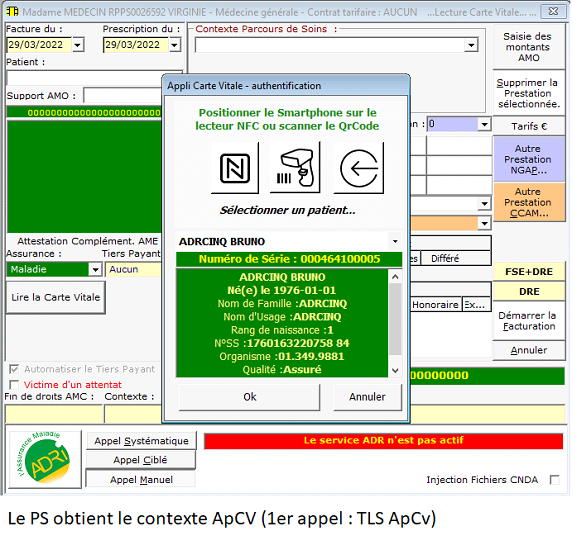Image resolution: width=573 pixels, height=547 pixels.
Task: Enable Injection Fichiers CNDA checkbox
Action: pos(554,480)
